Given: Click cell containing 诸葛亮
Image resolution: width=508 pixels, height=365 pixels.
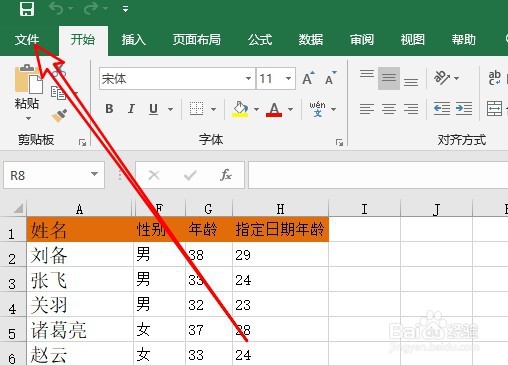Looking at the screenshot, I should click(80, 329).
